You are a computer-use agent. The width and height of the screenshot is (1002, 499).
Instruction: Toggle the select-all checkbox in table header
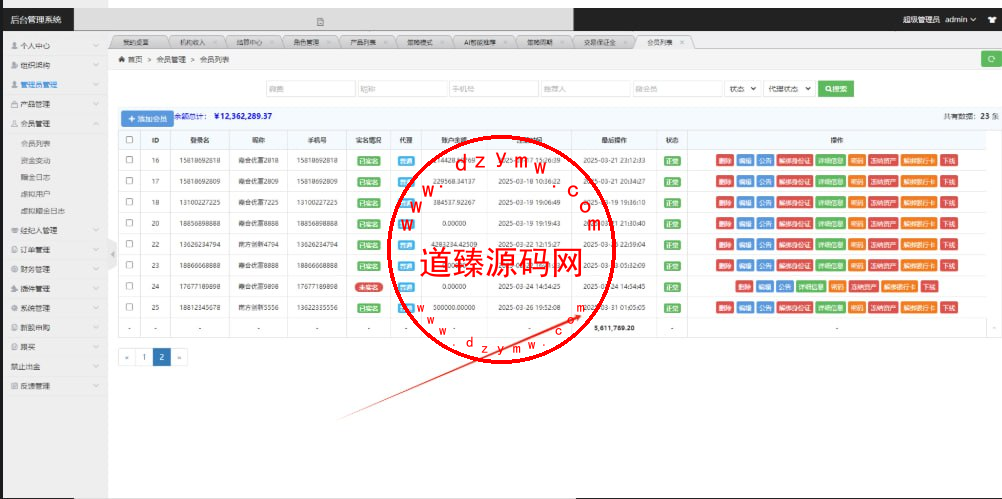pyautogui.click(x=130, y=139)
